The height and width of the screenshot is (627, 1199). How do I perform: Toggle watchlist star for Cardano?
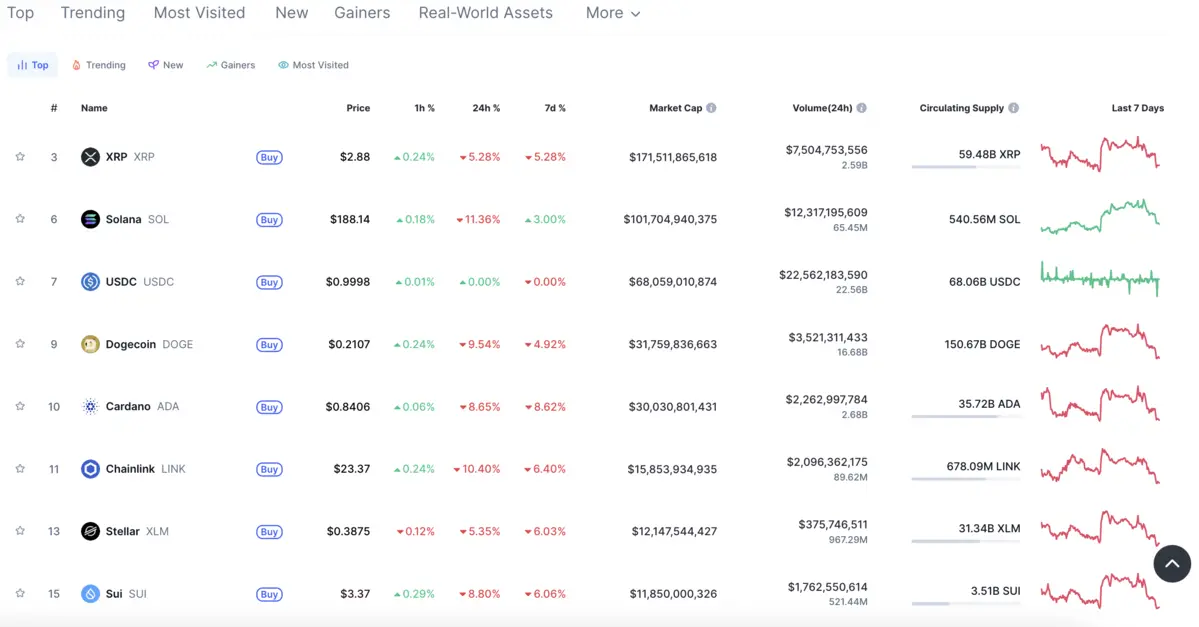click(x=20, y=407)
